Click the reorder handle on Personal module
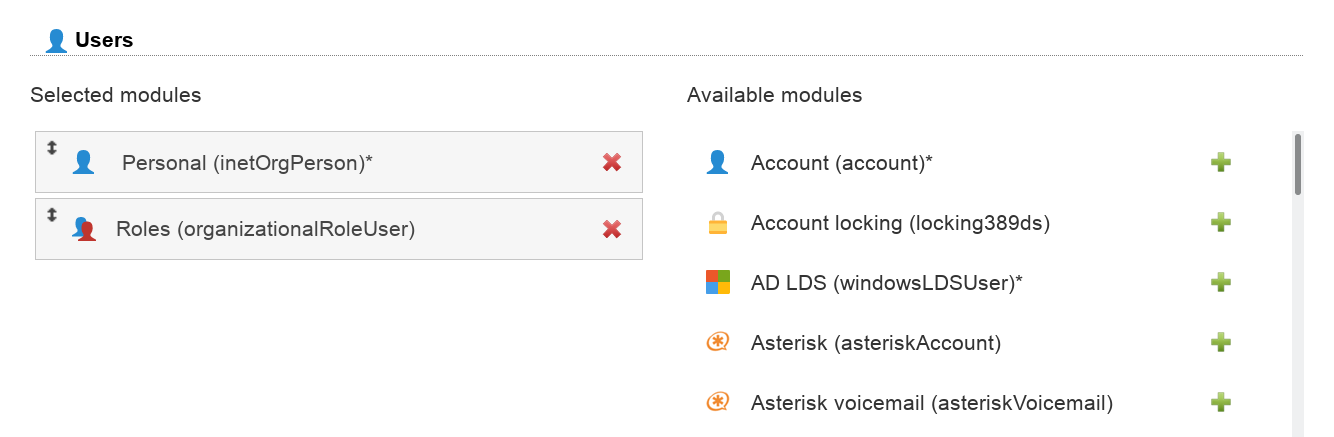Image resolution: width=1334 pixels, height=437 pixels. [x=52, y=148]
